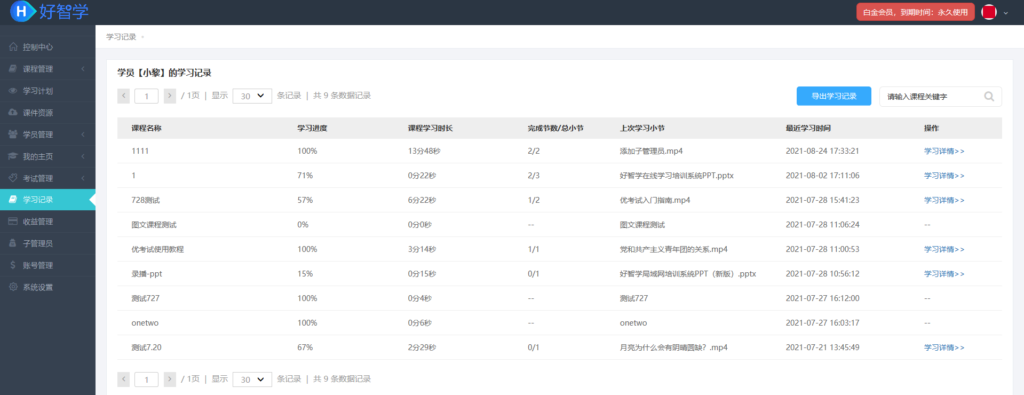Click the 课程名称 column header
The image size is (1024, 395).
(x=147, y=128)
